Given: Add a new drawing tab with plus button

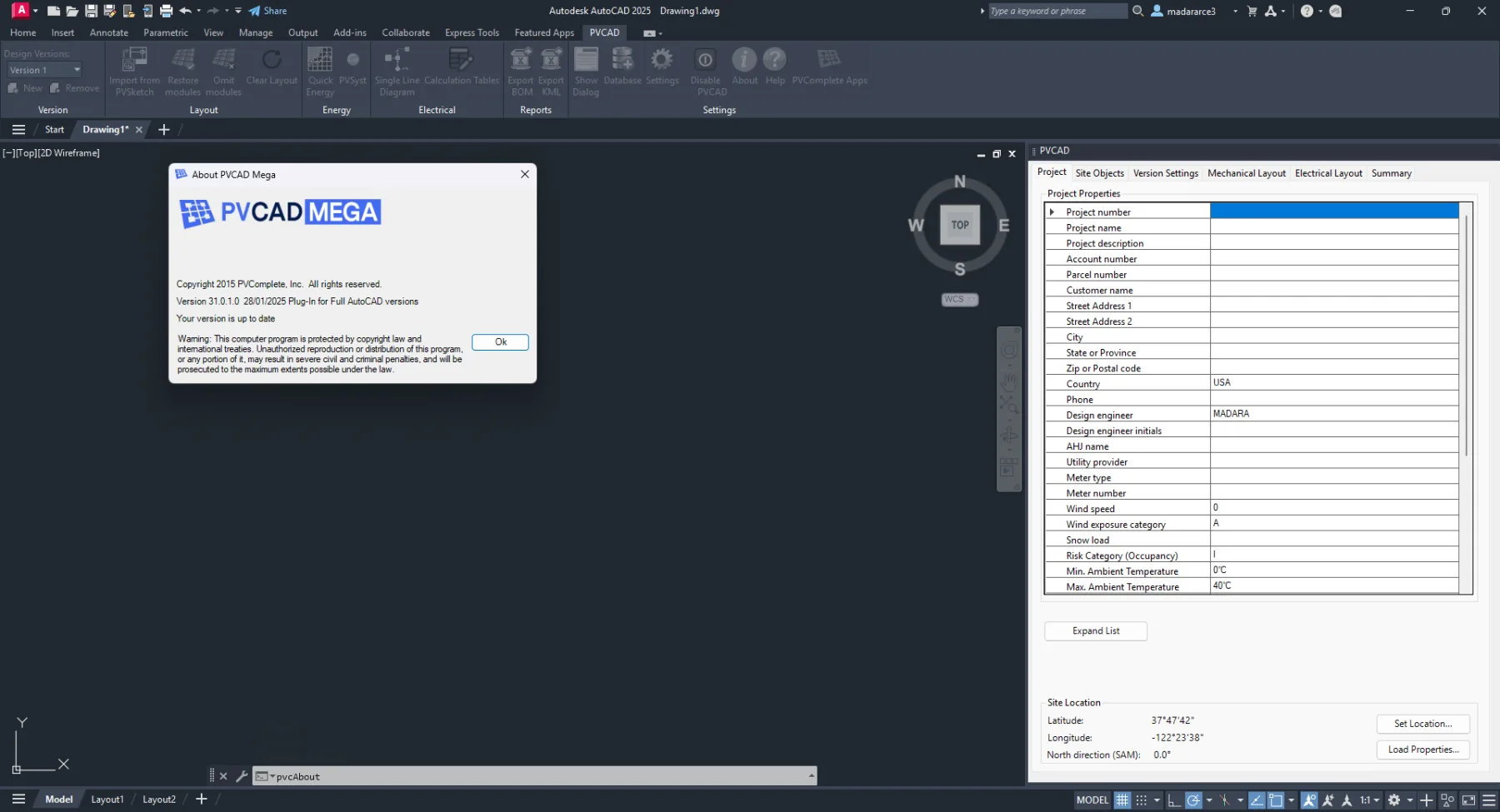Looking at the screenshot, I should tap(164, 130).
